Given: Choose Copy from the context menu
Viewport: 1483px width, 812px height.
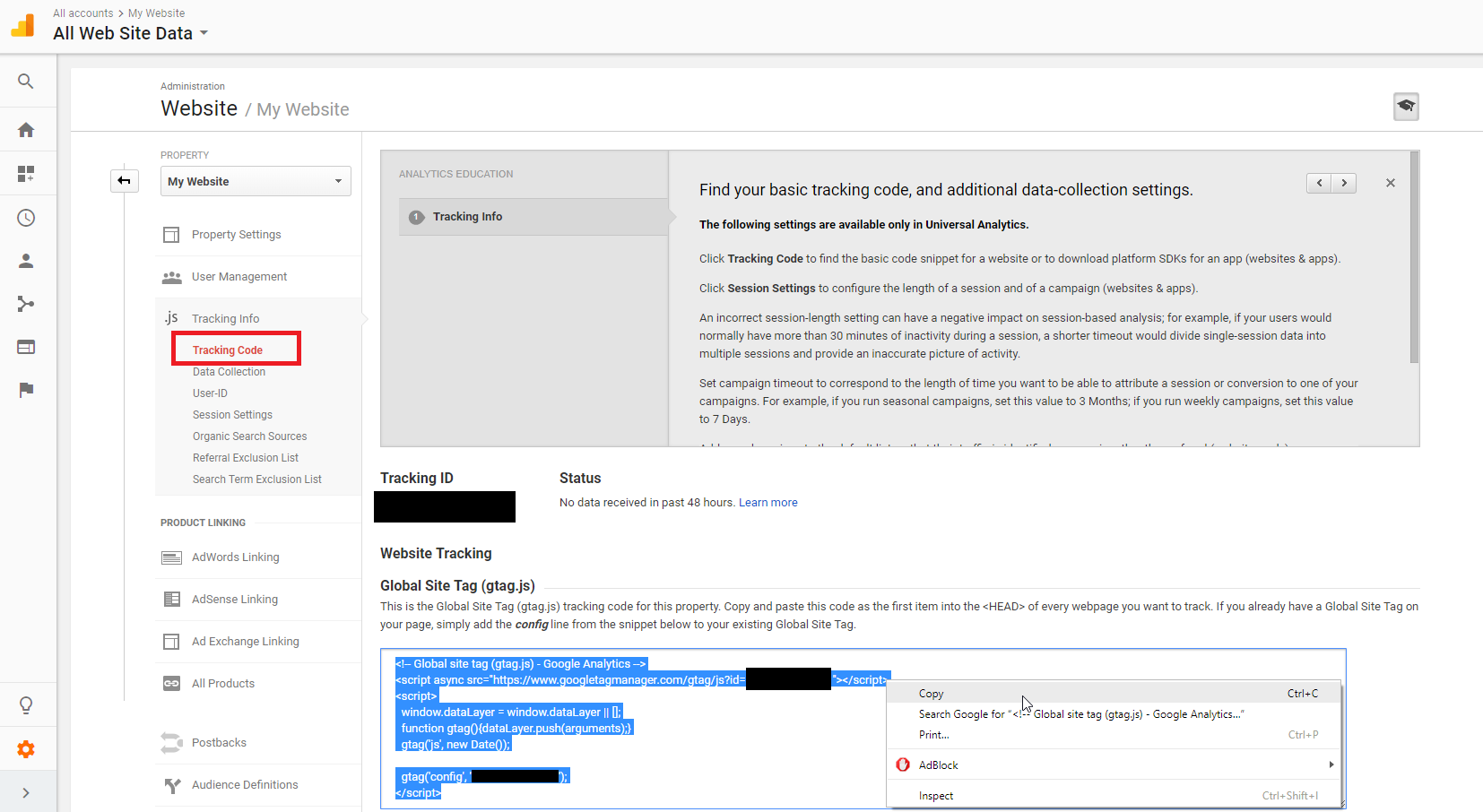Looking at the screenshot, I should coord(1114,694).
